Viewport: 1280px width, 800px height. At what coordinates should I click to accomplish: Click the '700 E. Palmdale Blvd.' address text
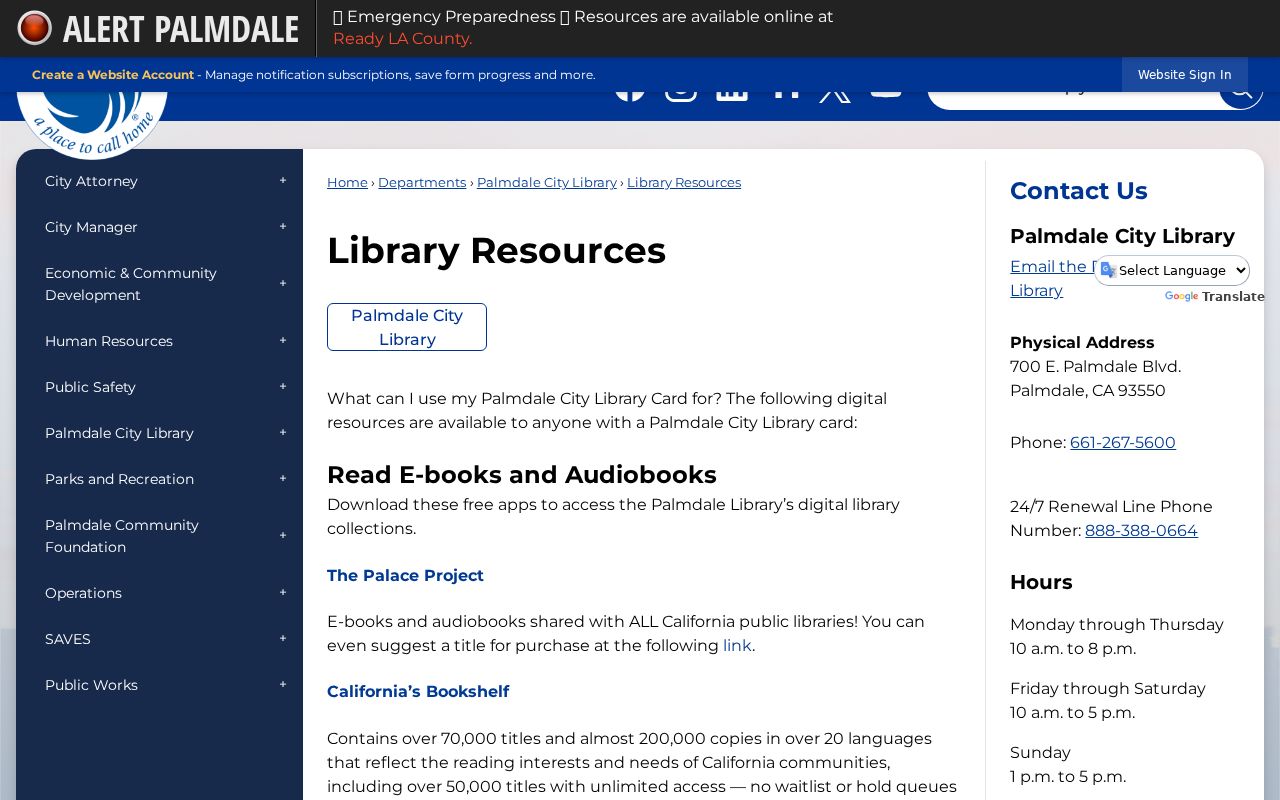1095,367
